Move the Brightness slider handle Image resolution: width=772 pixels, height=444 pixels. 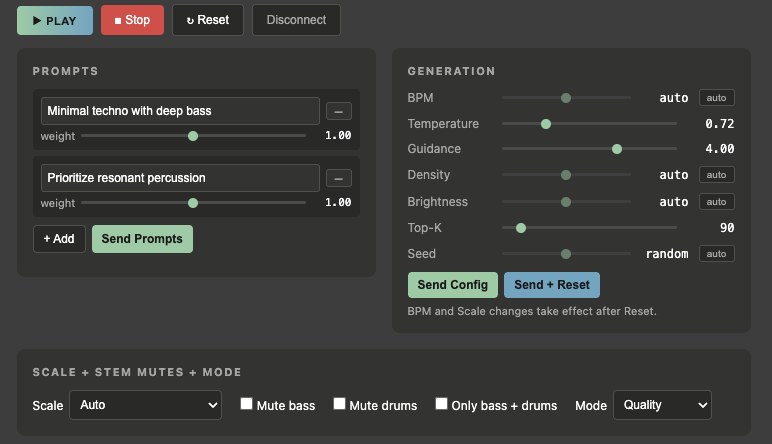point(566,202)
